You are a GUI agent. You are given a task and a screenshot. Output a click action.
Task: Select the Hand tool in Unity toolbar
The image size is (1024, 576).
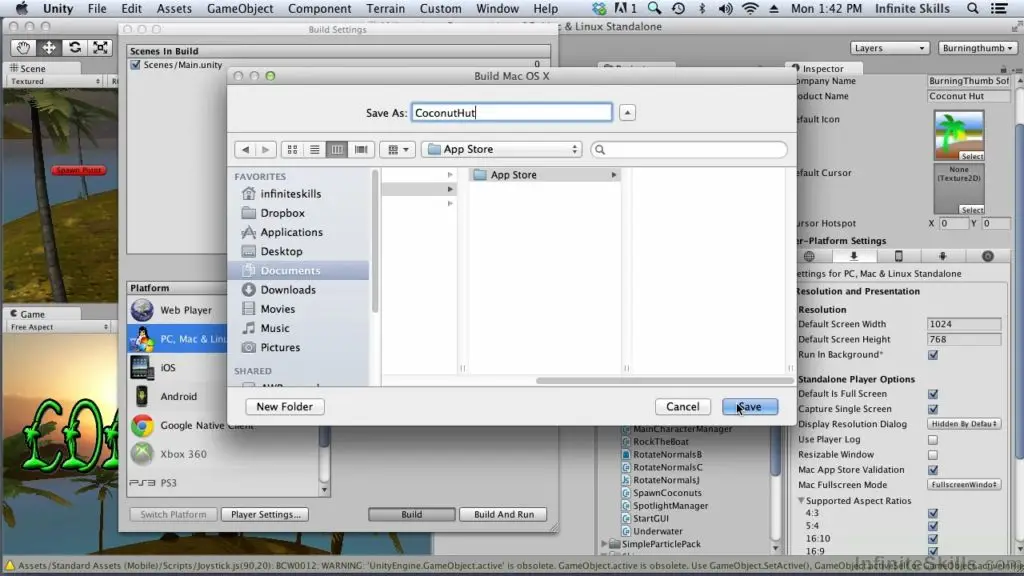click(x=23, y=48)
